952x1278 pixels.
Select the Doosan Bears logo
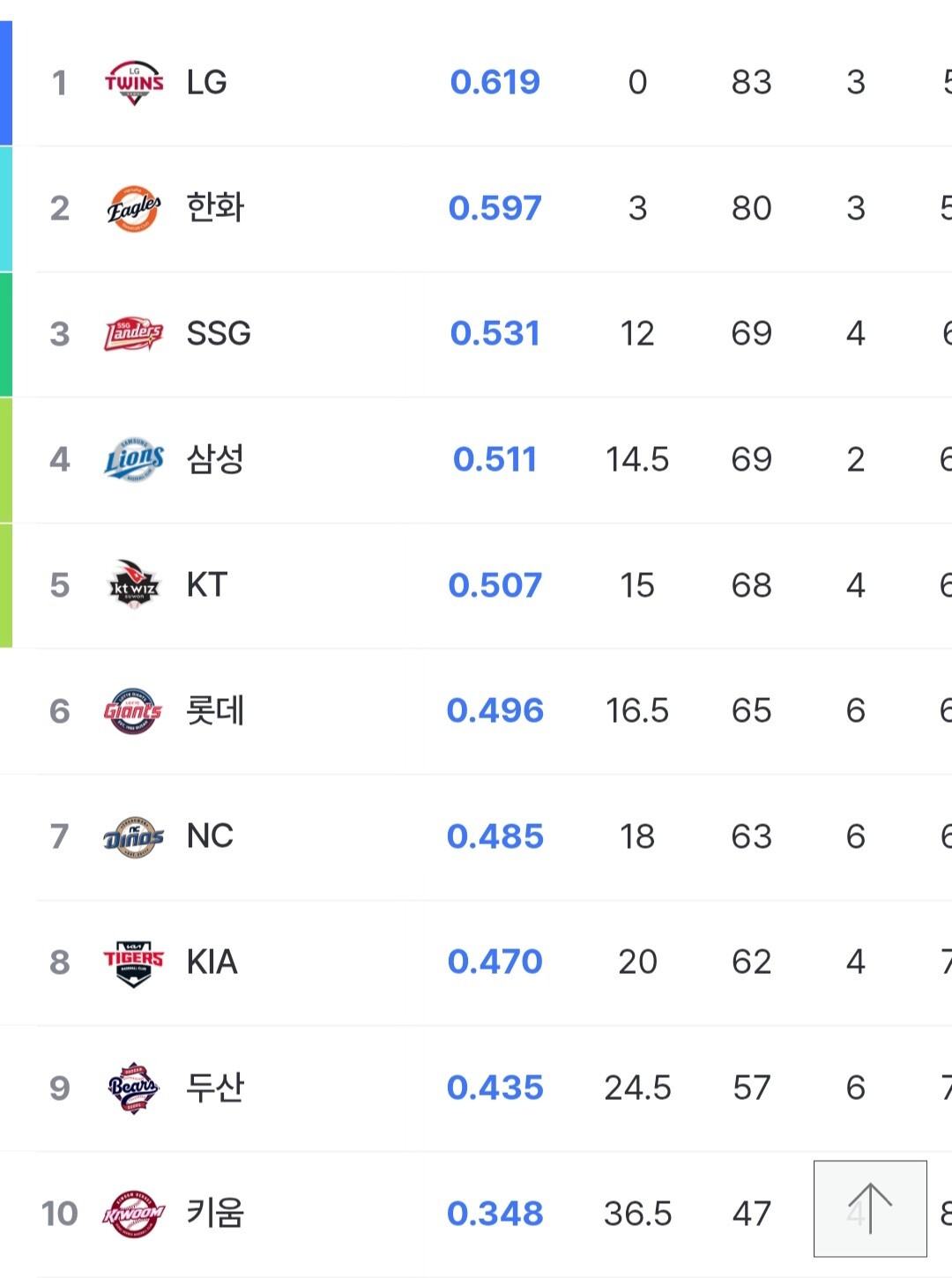[x=134, y=1088]
